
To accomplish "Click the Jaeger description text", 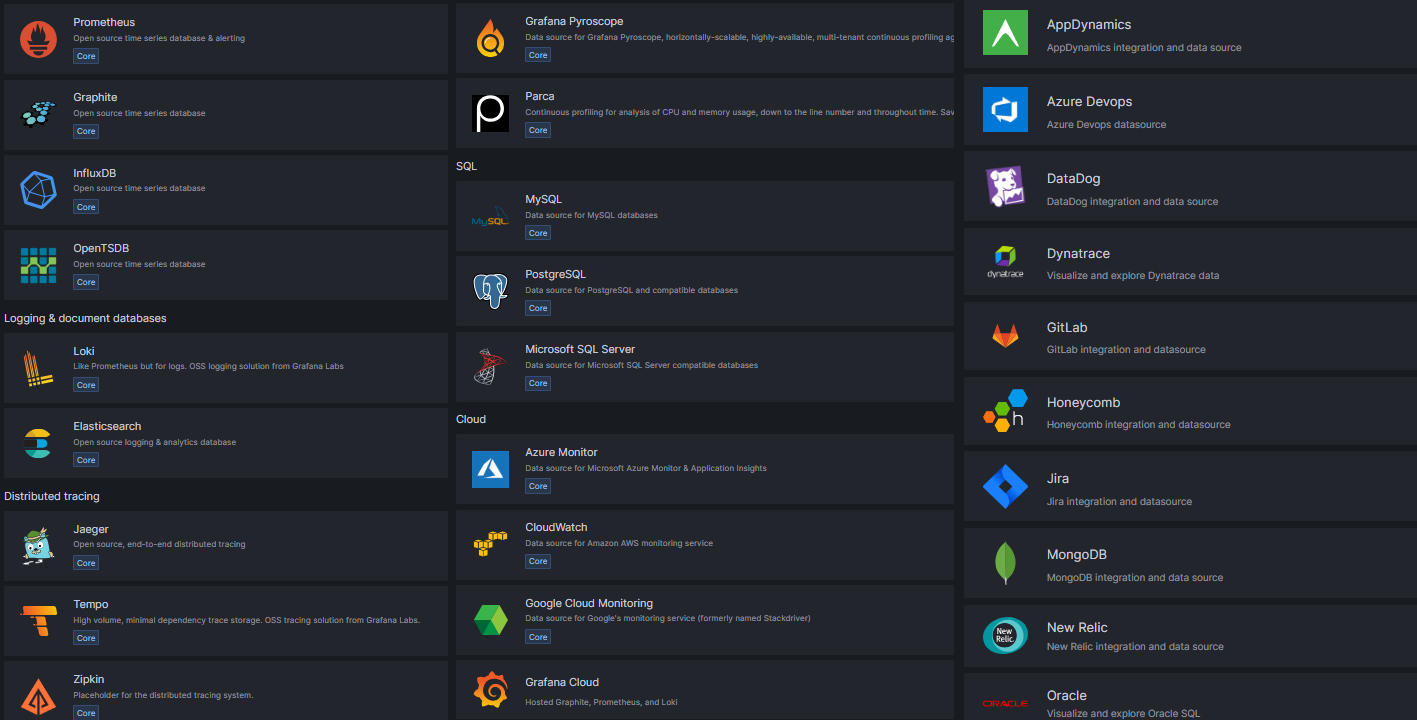I will click(159, 545).
